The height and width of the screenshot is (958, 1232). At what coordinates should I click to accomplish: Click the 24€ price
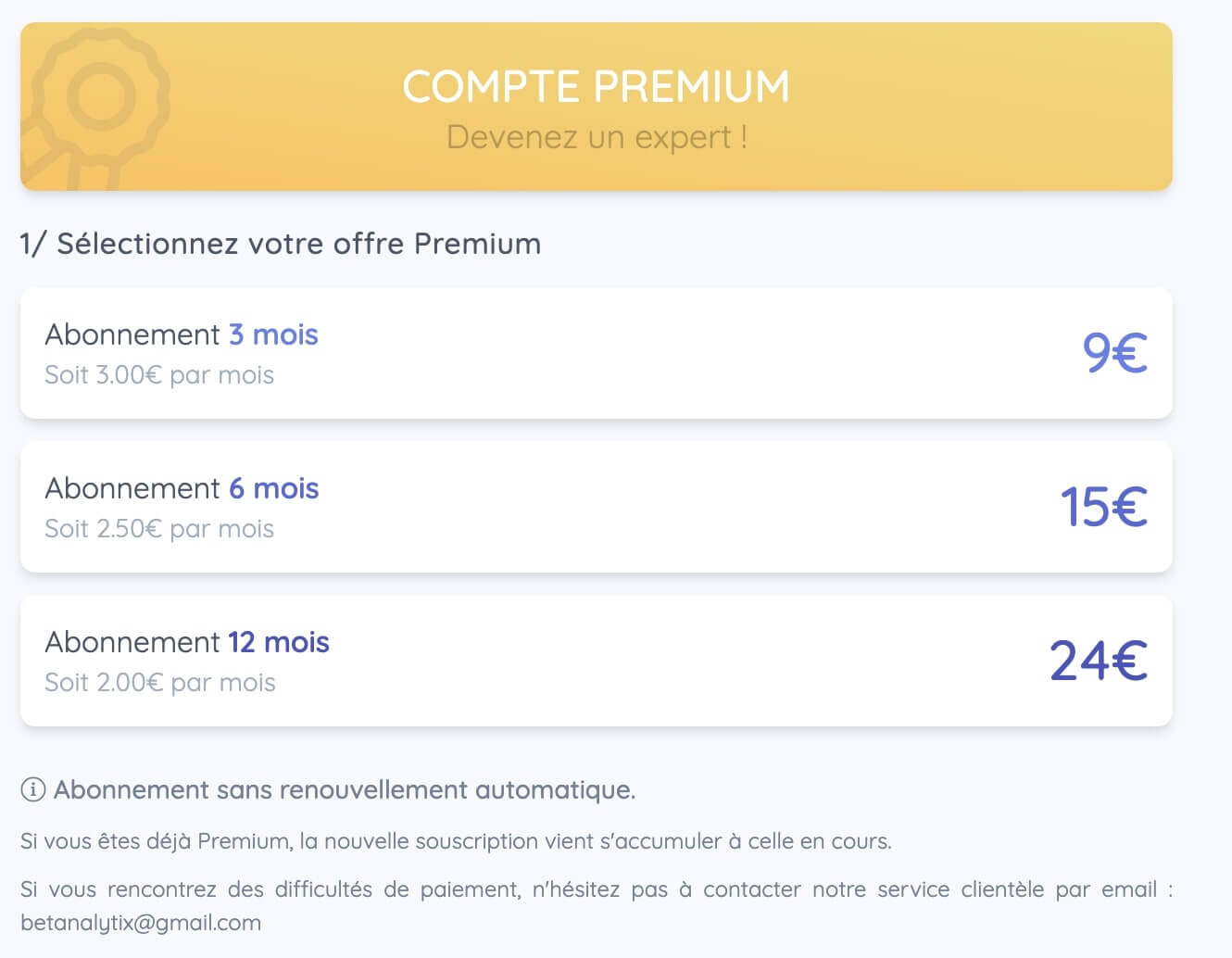pos(1099,661)
